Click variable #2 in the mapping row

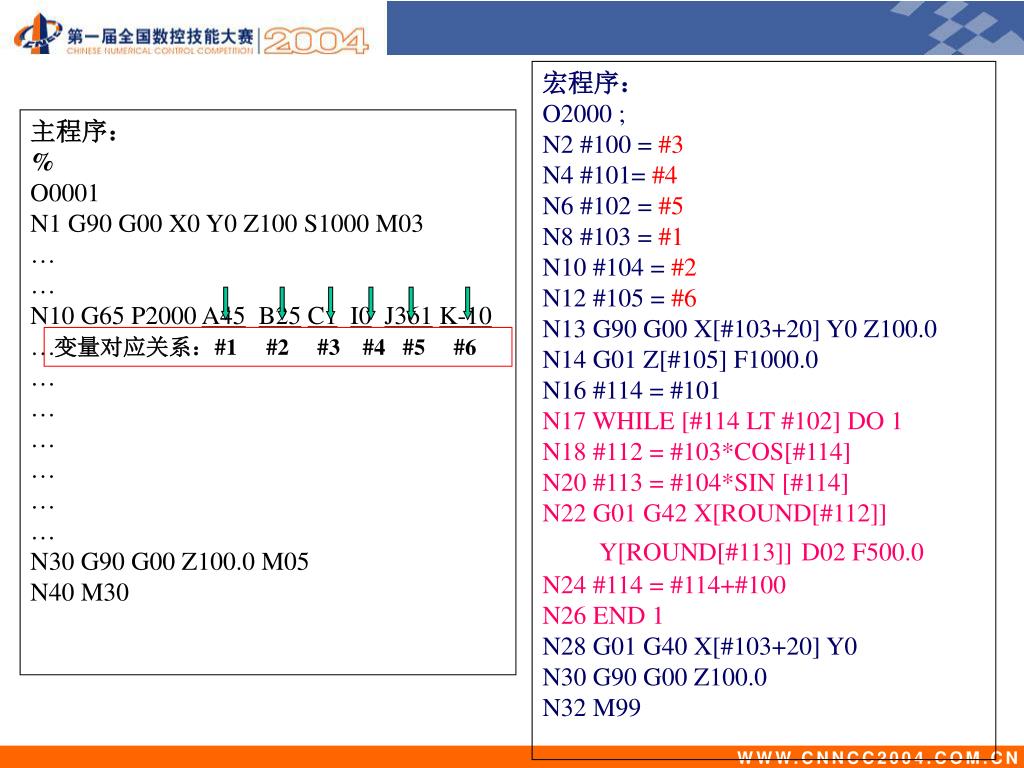pos(277,347)
